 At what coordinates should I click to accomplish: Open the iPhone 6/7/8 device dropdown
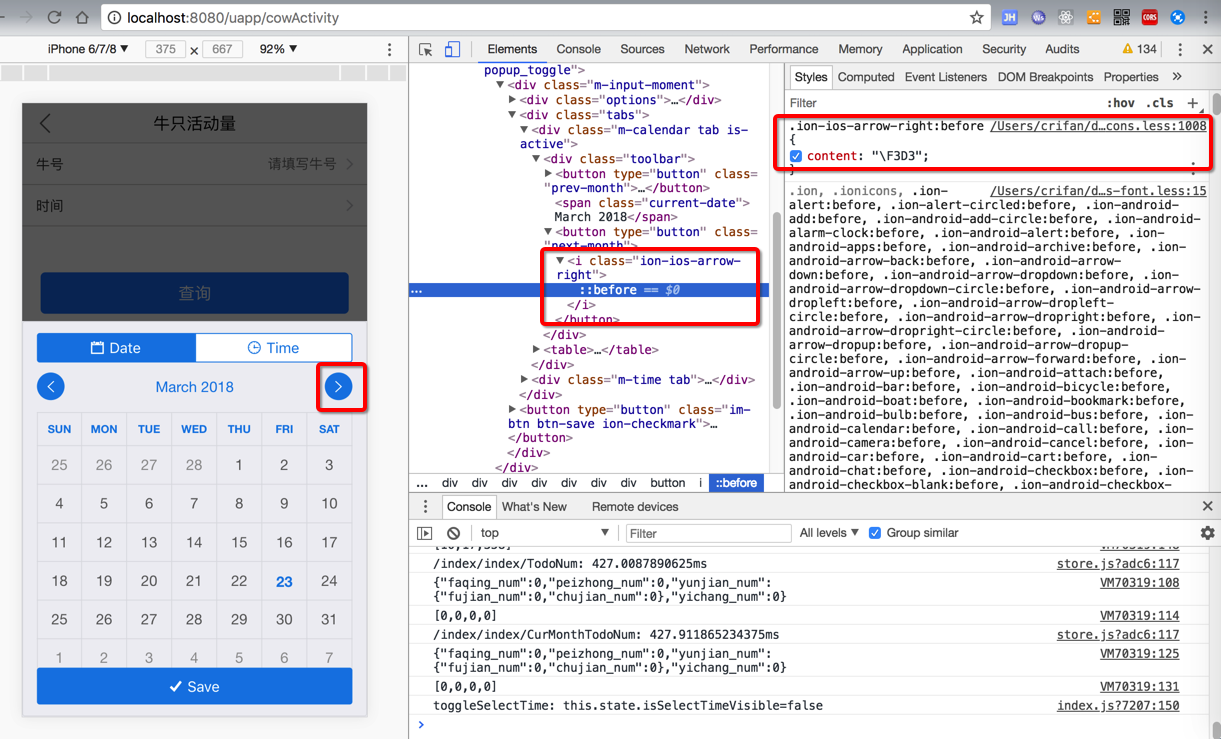[88, 49]
